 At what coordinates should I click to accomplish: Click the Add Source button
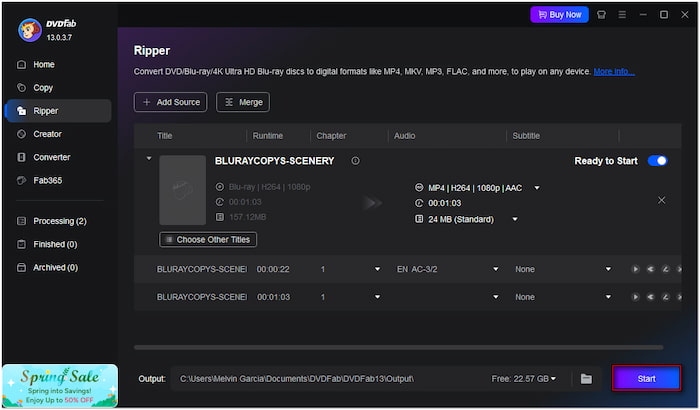171,102
